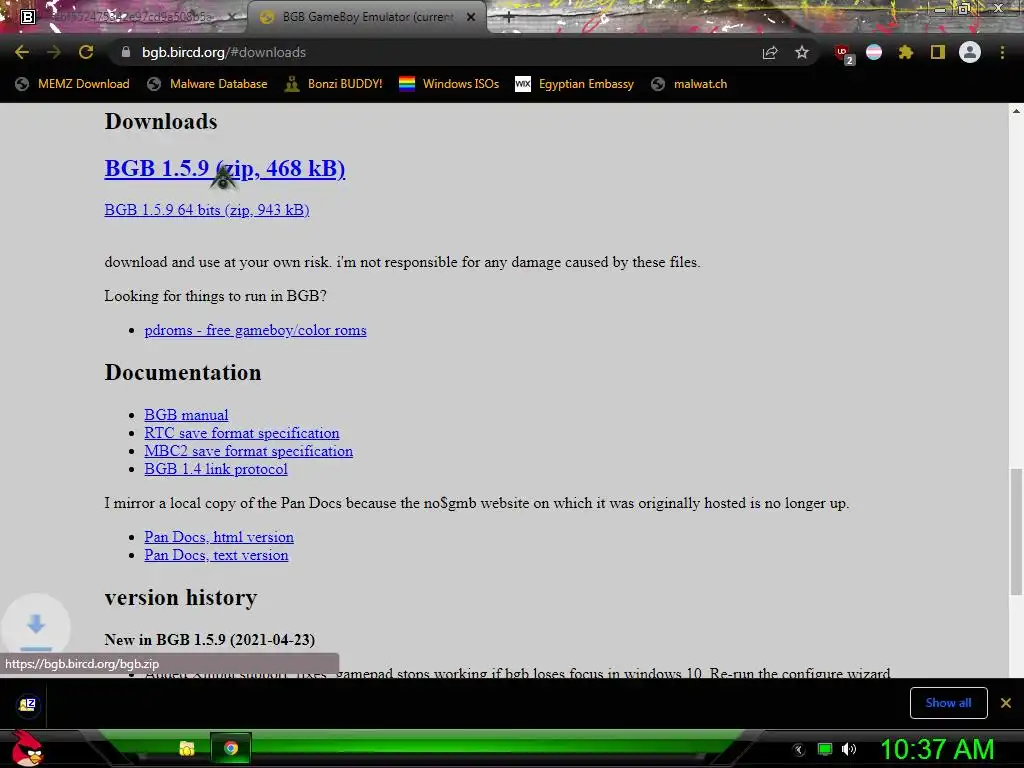The width and height of the screenshot is (1024, 768).
Task: Download BGB 1.5.9 zip 468 kB
Action: [225, 168]
